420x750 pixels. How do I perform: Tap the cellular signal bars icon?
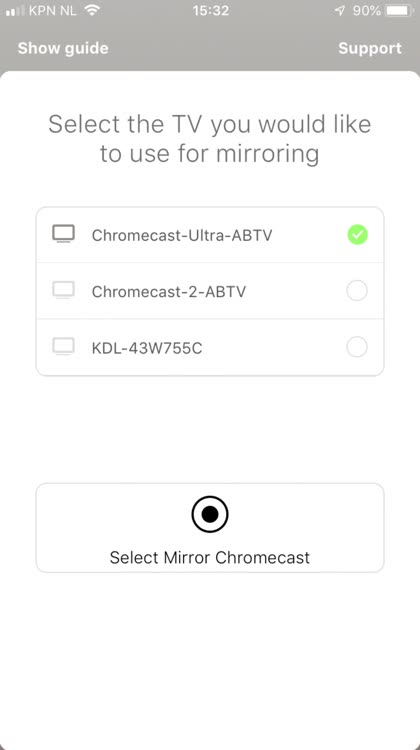(x=15, y=11)
